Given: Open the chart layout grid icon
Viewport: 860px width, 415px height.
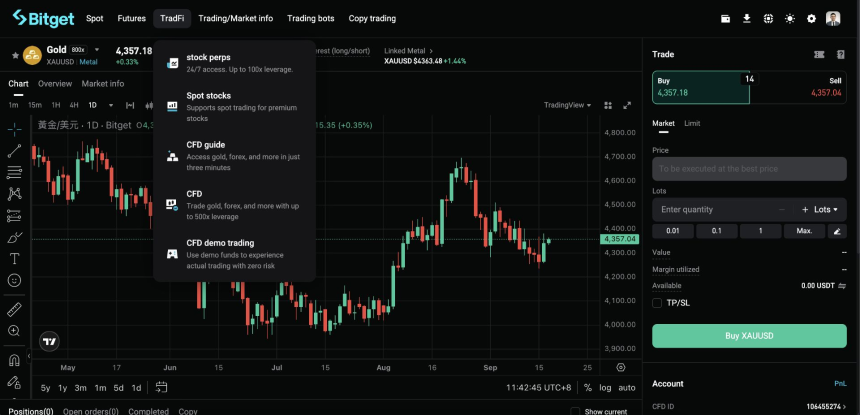Looking at the screenshot, I should (608, 105).
